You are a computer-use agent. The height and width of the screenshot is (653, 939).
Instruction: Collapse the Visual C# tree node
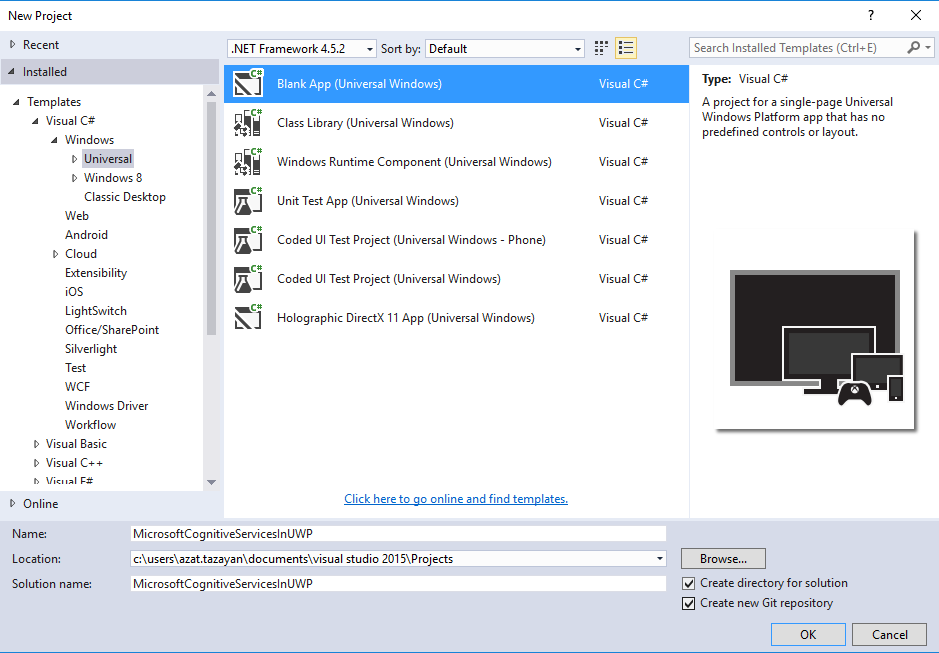click(x=36, y=121)
